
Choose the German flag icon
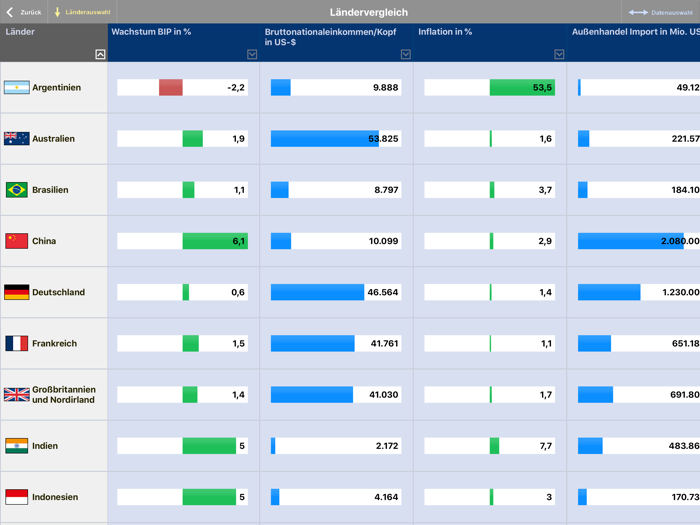point(17,292)
